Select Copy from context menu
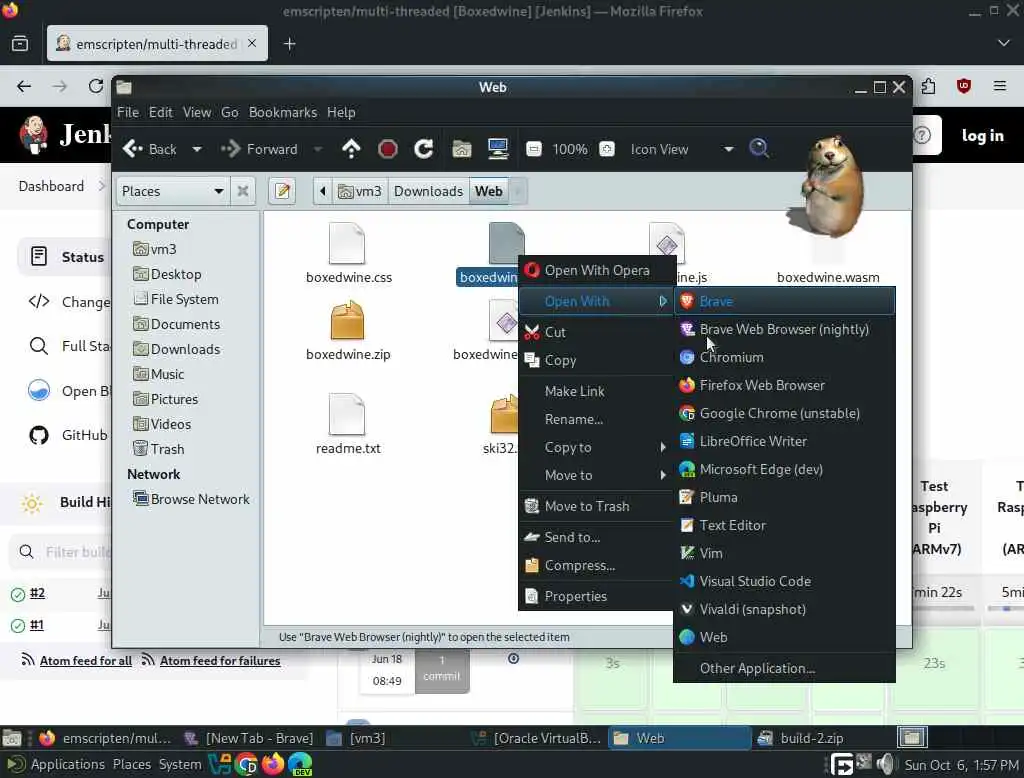This screenshot has width=1024, height=778. coord(596,360)
